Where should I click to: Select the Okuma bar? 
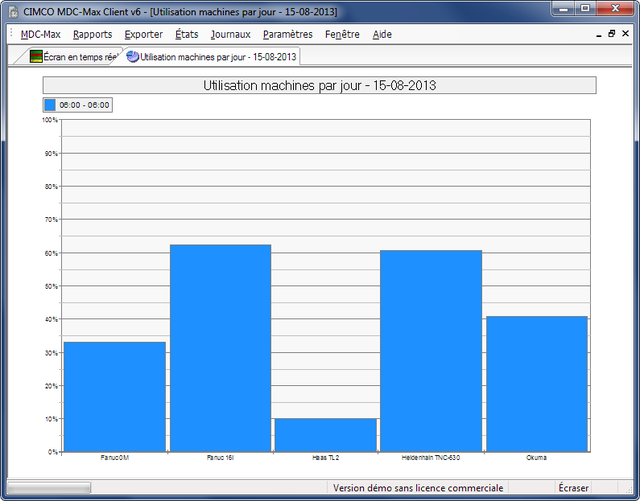(x=537, y=384)
